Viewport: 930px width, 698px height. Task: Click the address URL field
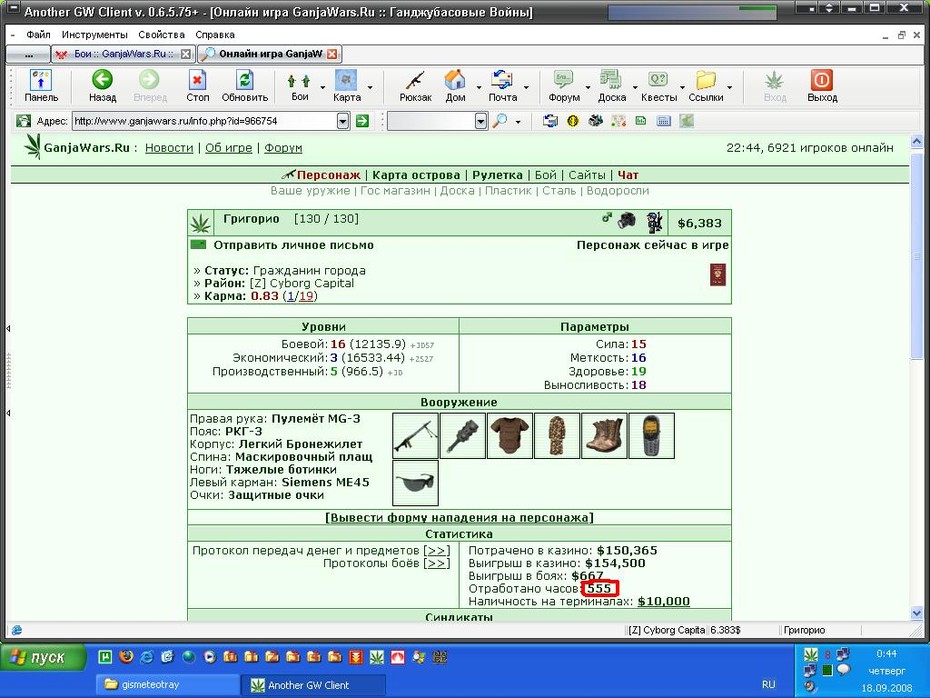tap(205, 121)
